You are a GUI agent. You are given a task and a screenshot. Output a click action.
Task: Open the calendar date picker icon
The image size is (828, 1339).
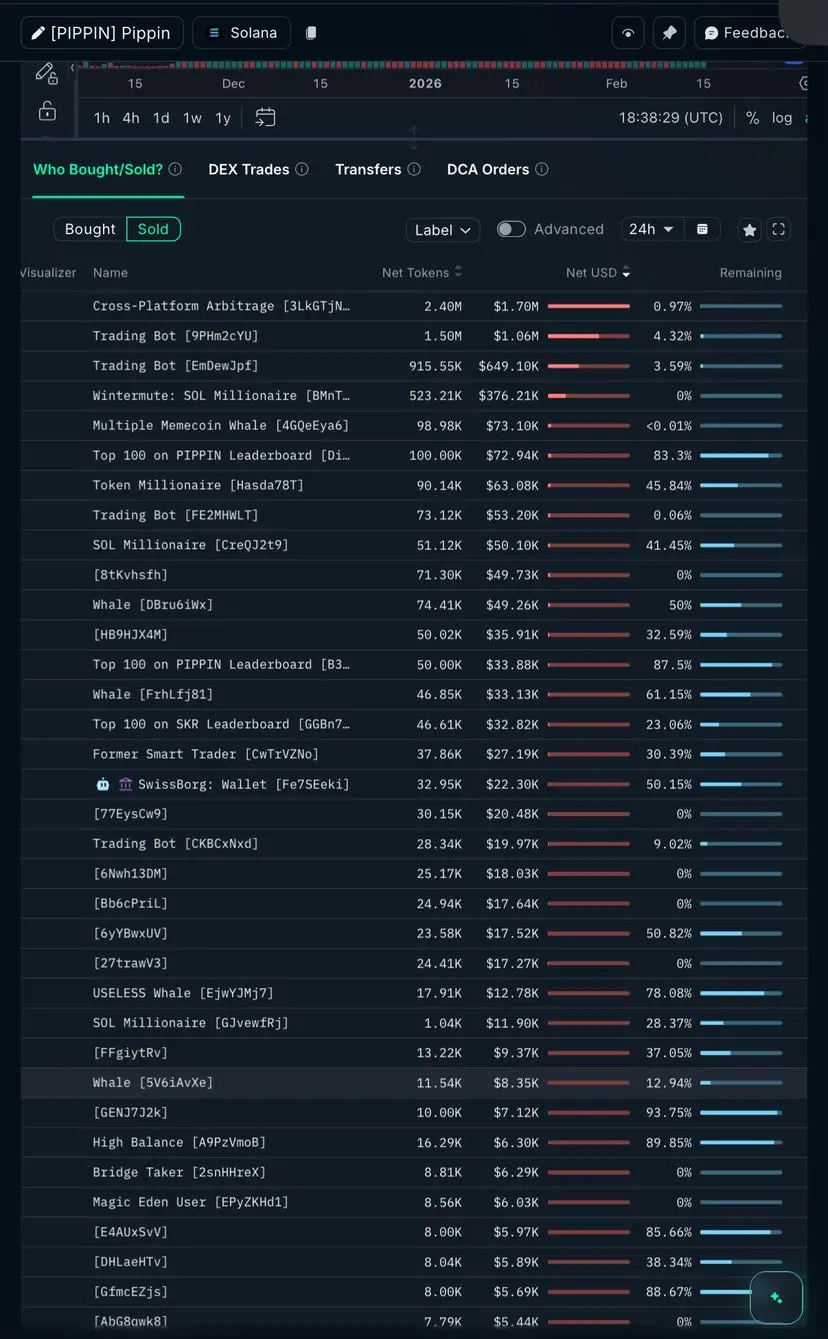(x=702, y=229)
